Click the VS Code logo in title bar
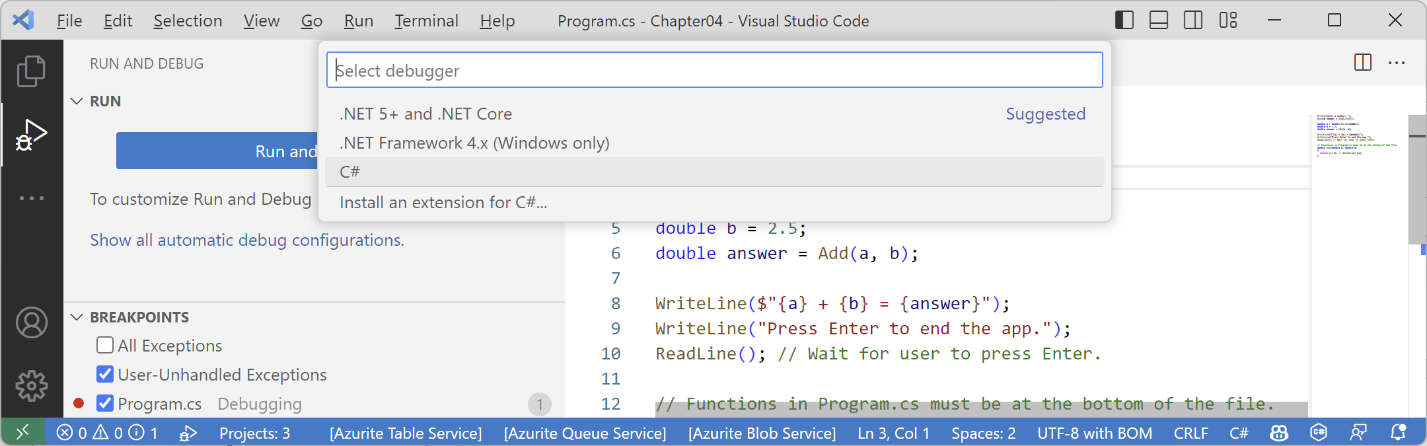The height and width of the screenshot is (446, 1427). (24, 20)
